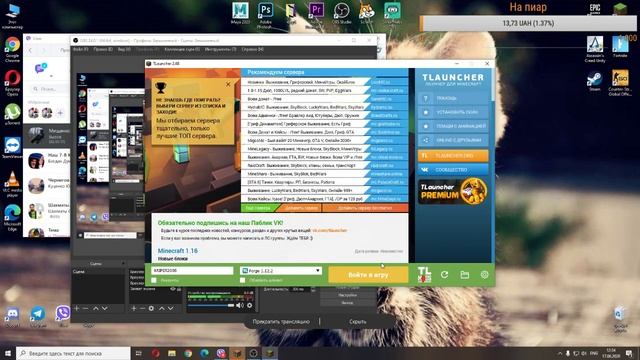Click the nickname input field in TLauncher

192,271
